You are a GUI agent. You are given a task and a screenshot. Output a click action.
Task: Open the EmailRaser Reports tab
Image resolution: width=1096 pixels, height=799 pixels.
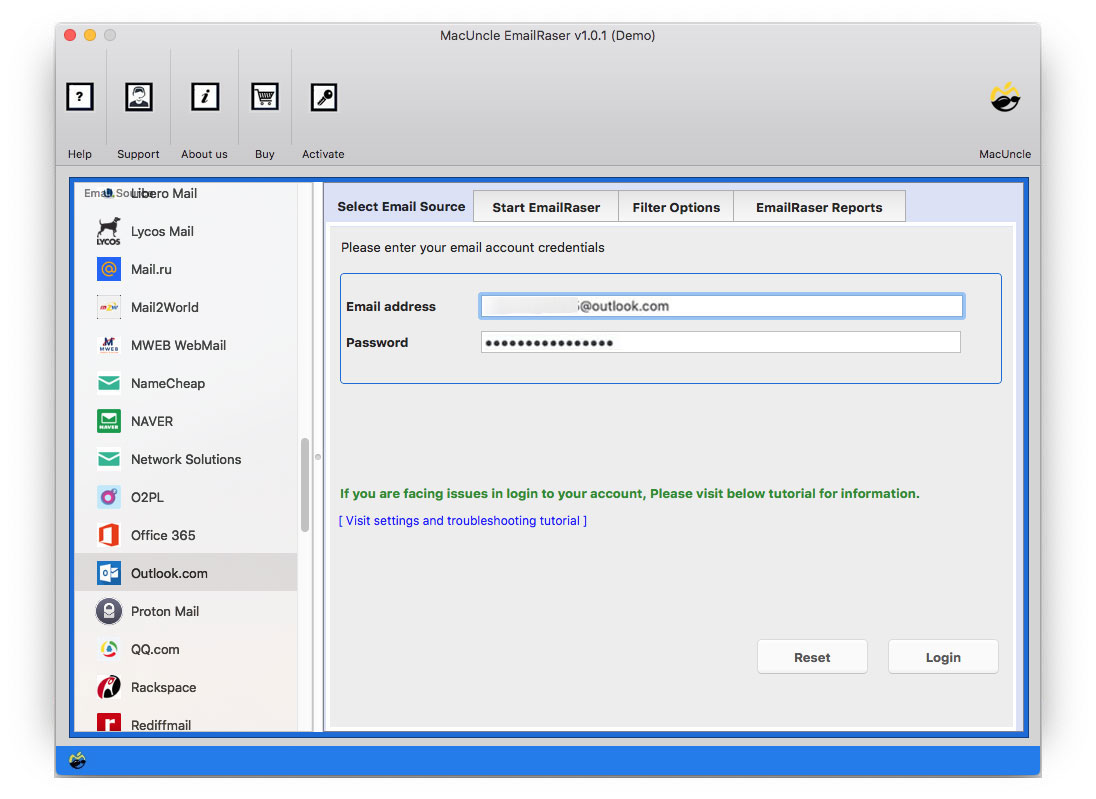819,207
